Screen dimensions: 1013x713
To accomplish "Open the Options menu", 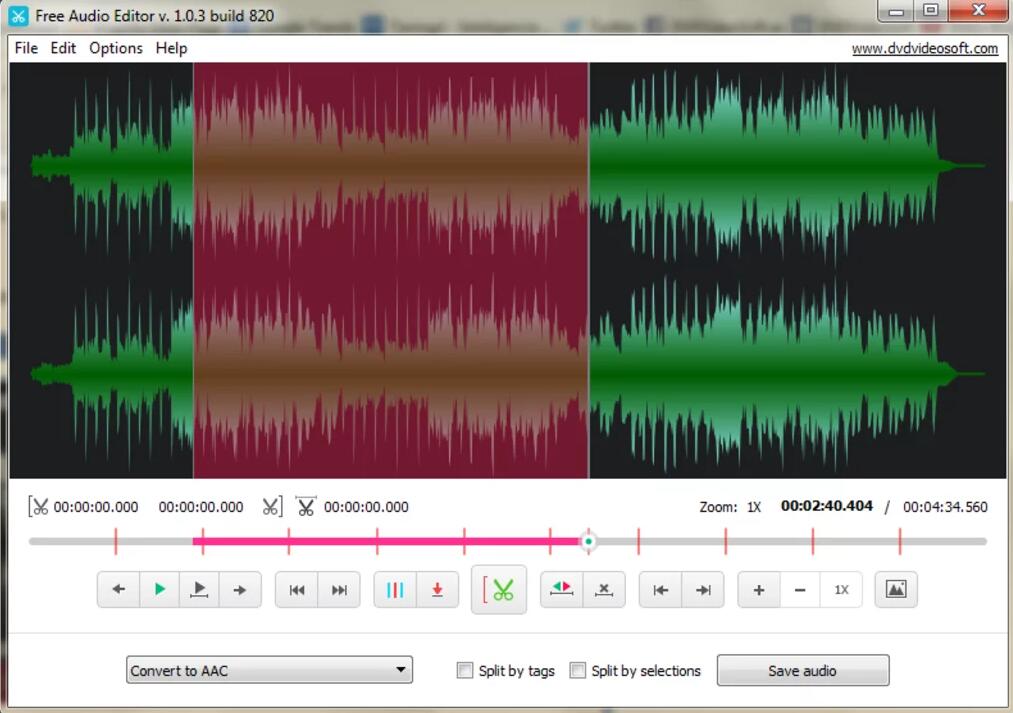I will (116, 48).
